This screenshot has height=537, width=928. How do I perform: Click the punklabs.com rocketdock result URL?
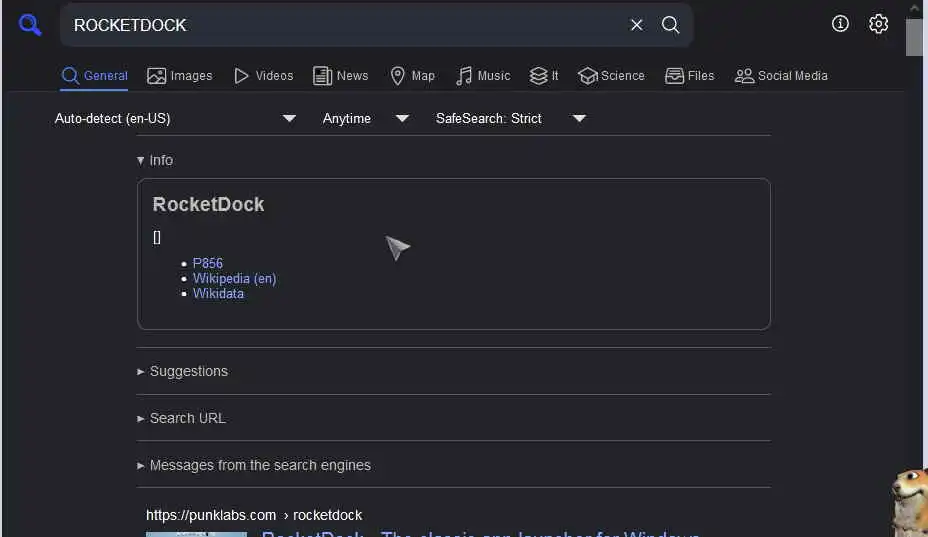(254, 515)
